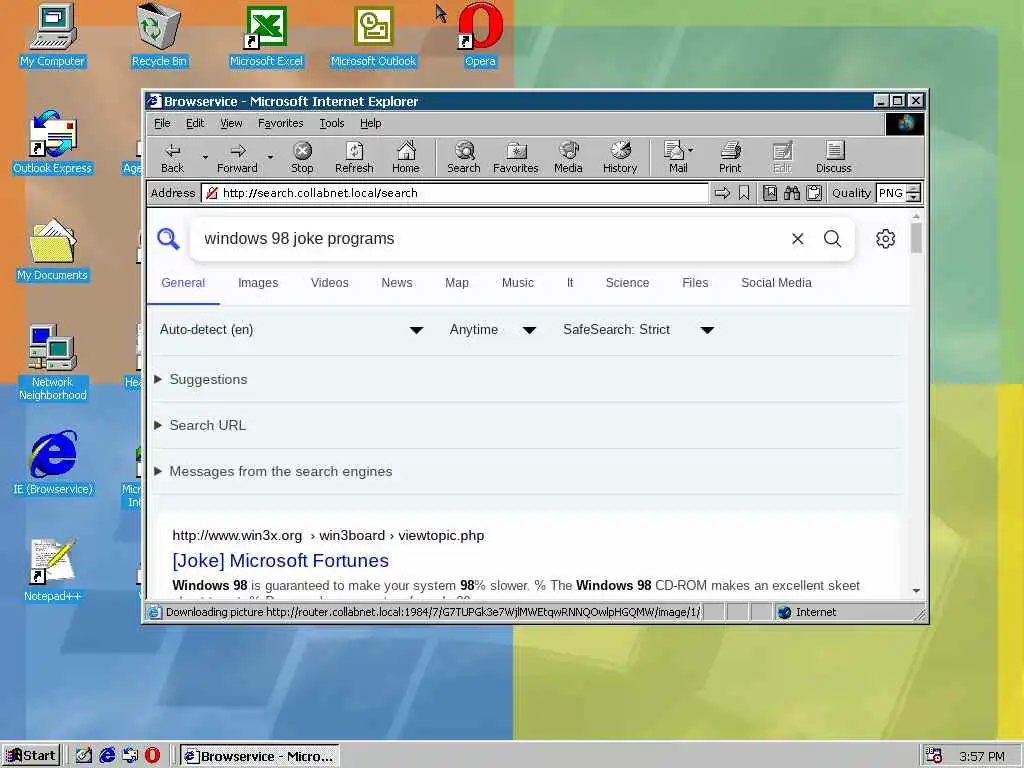The height and width of the screenshot is (768, 1024).
Task: Open the Anytime time range dropdown
Action: click(x=492, y=330)
